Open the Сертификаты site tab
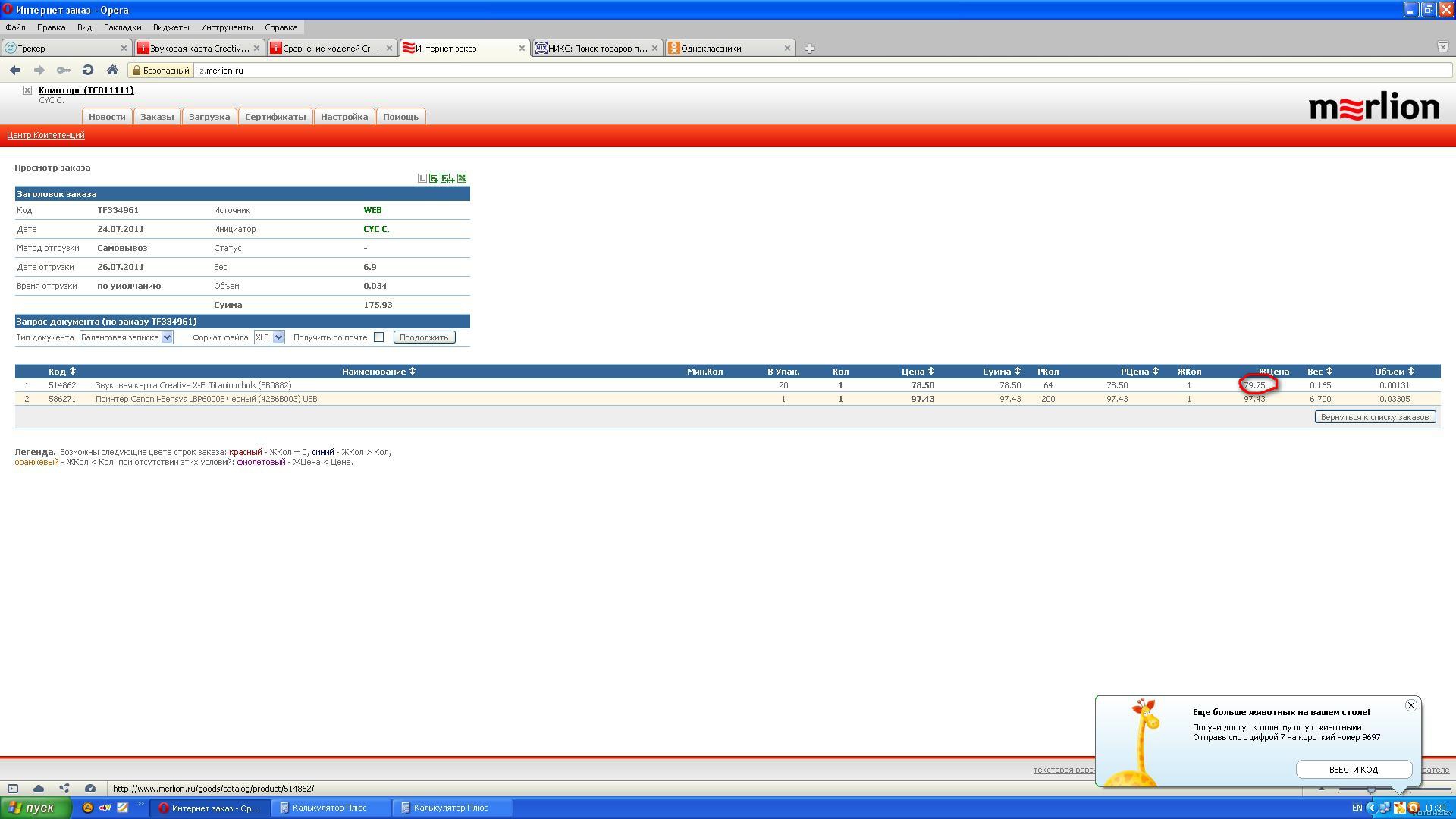 tap(275, 117)
